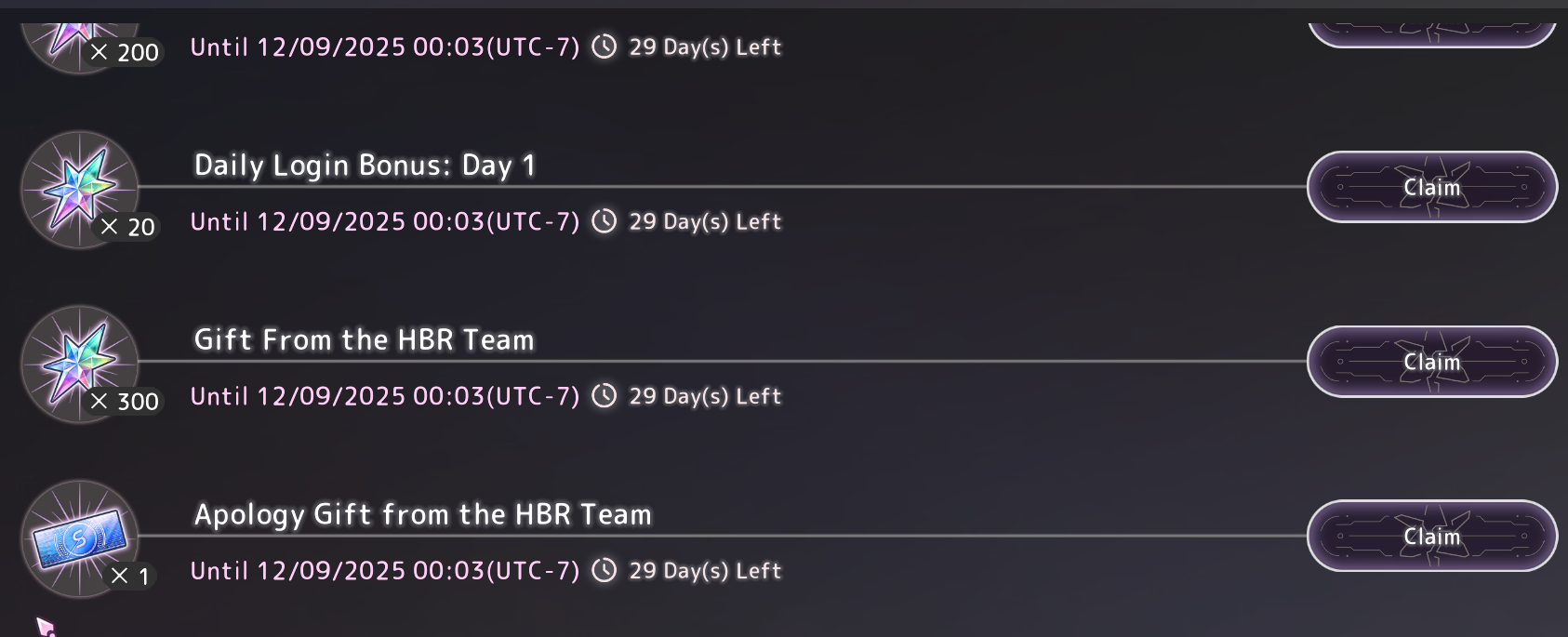Select the Daily Login Bonus: Day 1 title
Image resolution: width=1568 pixels, height=637 pixels.
pyautogui.click(x=365, y=166)
